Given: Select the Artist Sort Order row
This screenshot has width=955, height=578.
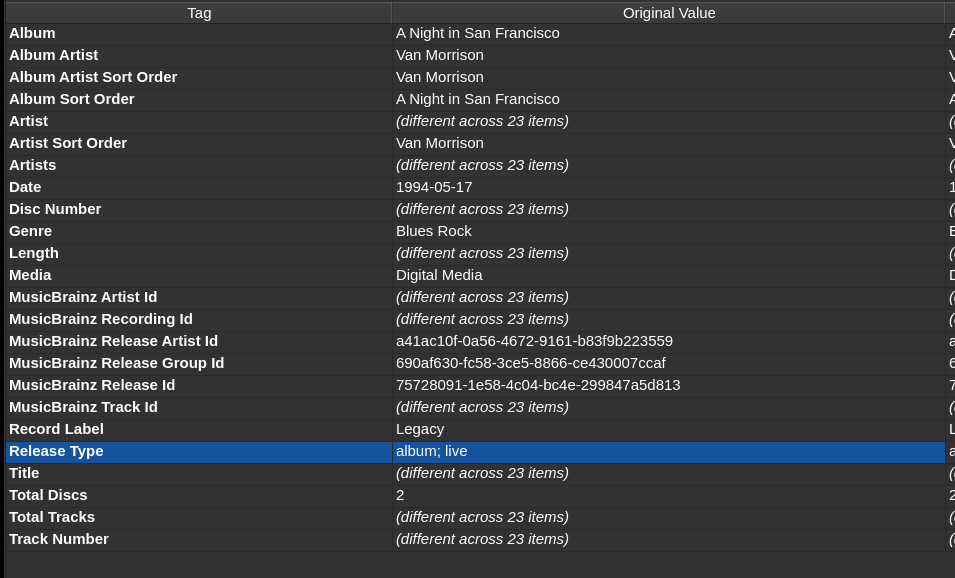Looking at the screenshot, I should tap(68, 143).
